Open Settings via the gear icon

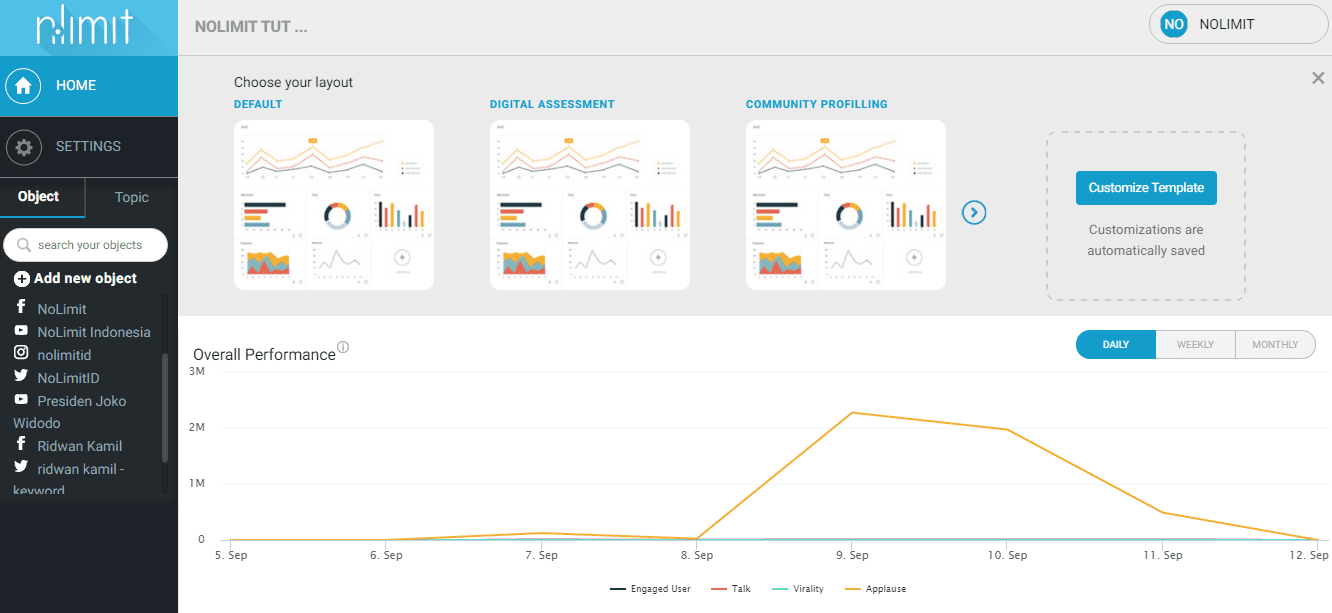pyautogui.click(x=23, y=147)
